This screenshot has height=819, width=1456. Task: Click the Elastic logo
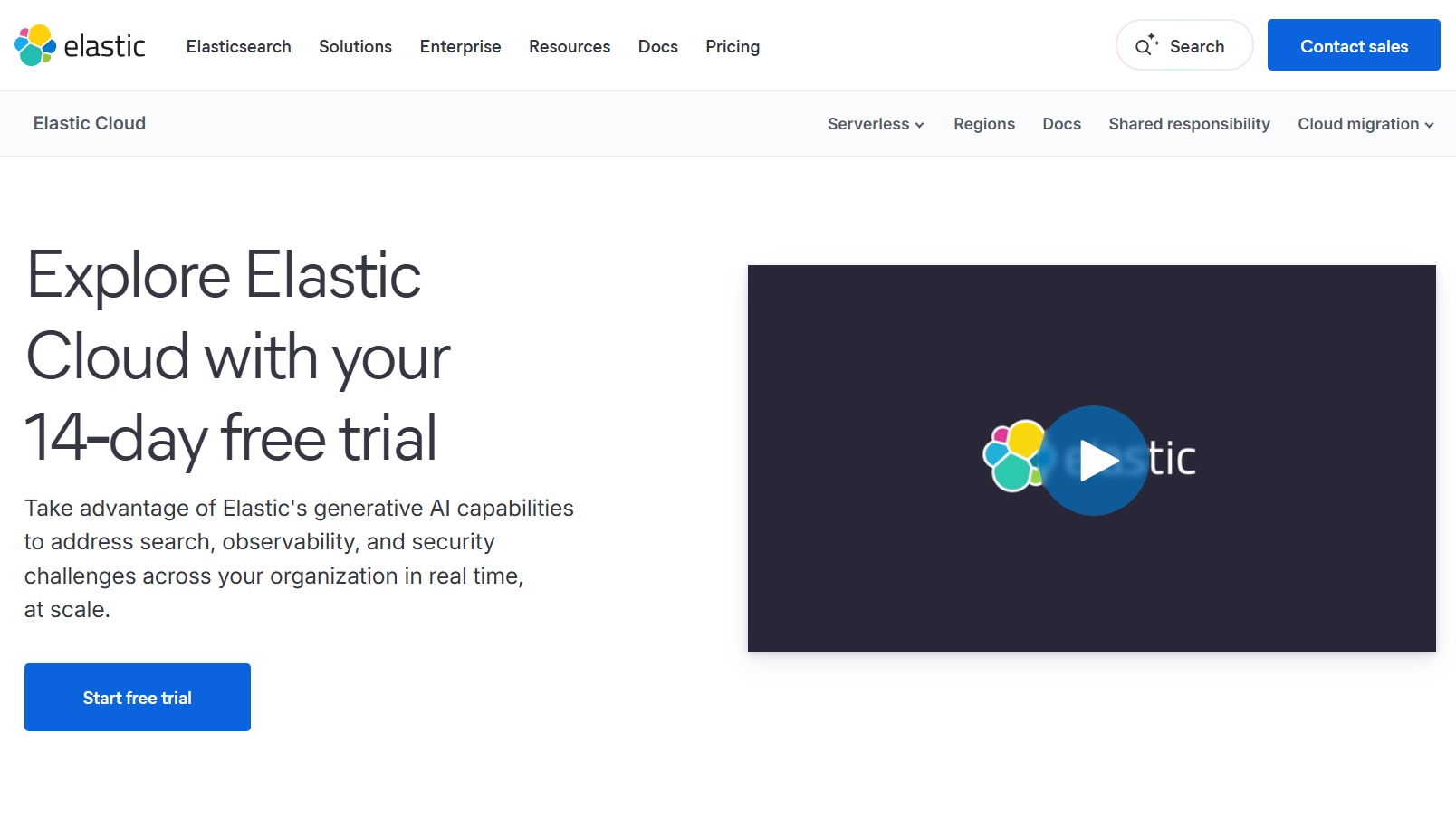pyautogui.click(x=79, y=45)
